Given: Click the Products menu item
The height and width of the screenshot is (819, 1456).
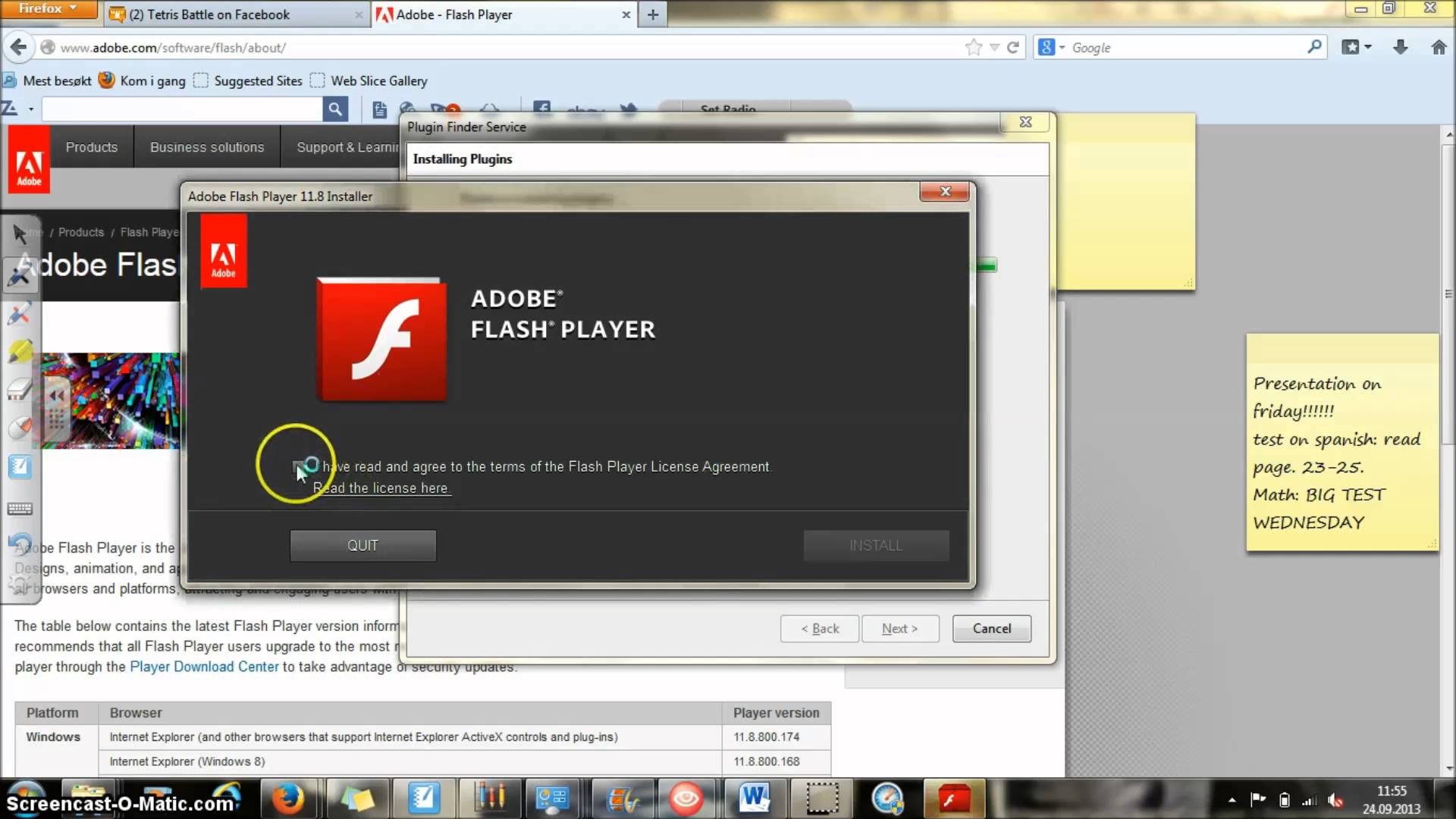Looking at the screenshot, I should pyautogui.click(x=92, y=147).
